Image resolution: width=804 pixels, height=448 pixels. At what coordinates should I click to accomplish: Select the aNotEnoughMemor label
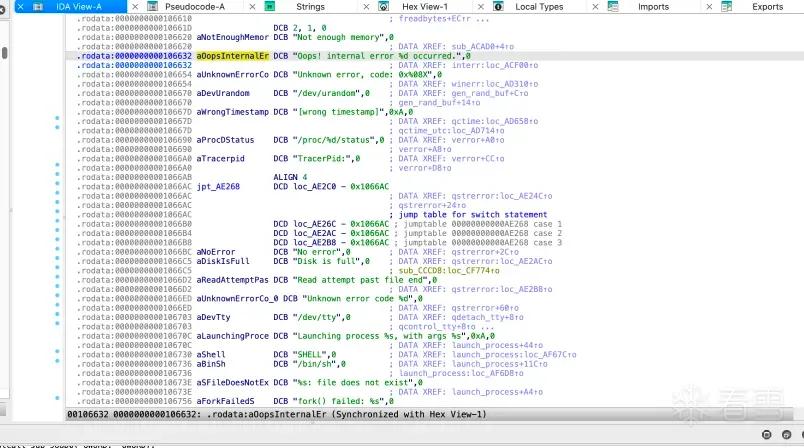click(232, 37)
